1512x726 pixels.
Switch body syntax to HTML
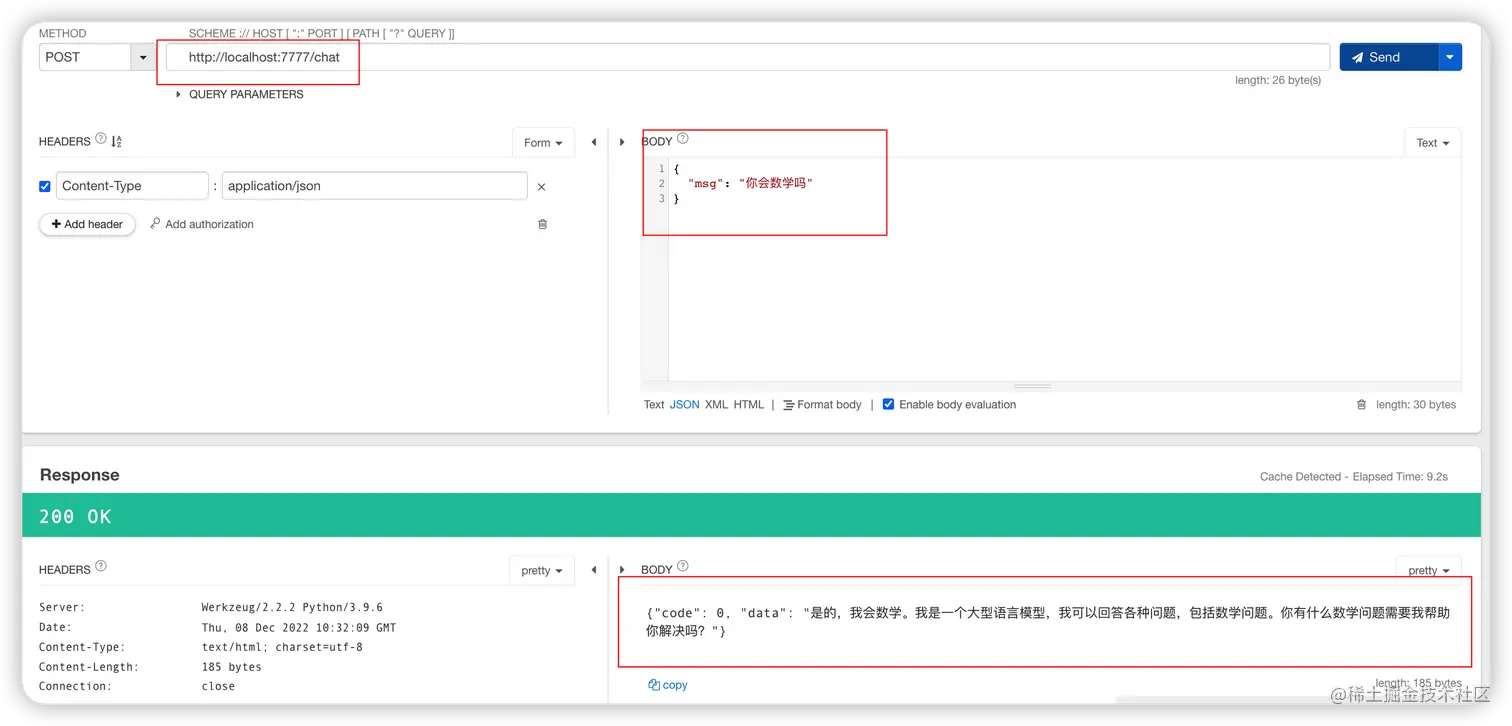click(749, 405)
